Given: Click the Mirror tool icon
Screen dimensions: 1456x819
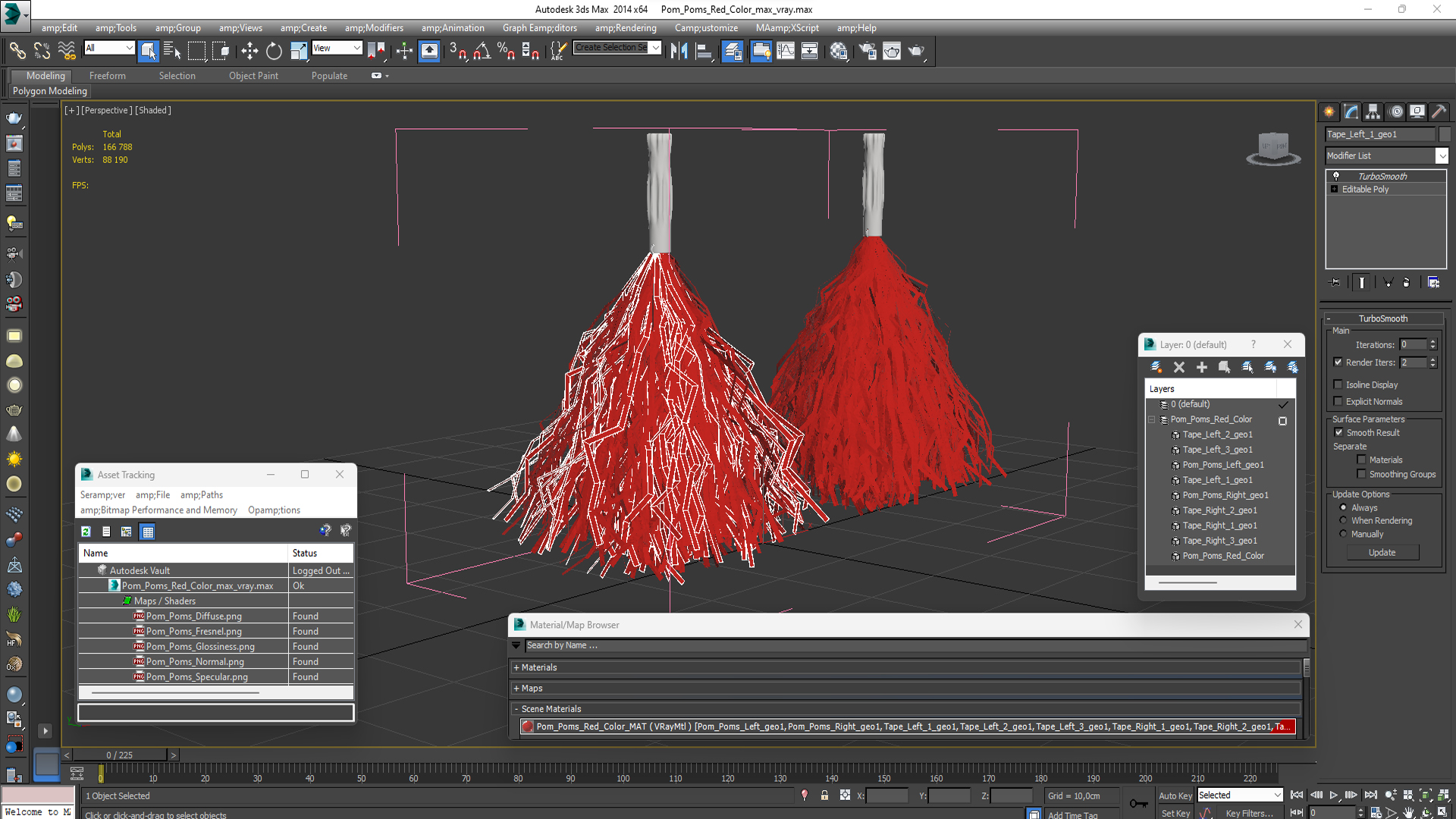Looking at the screenshot, I should 679,51.
